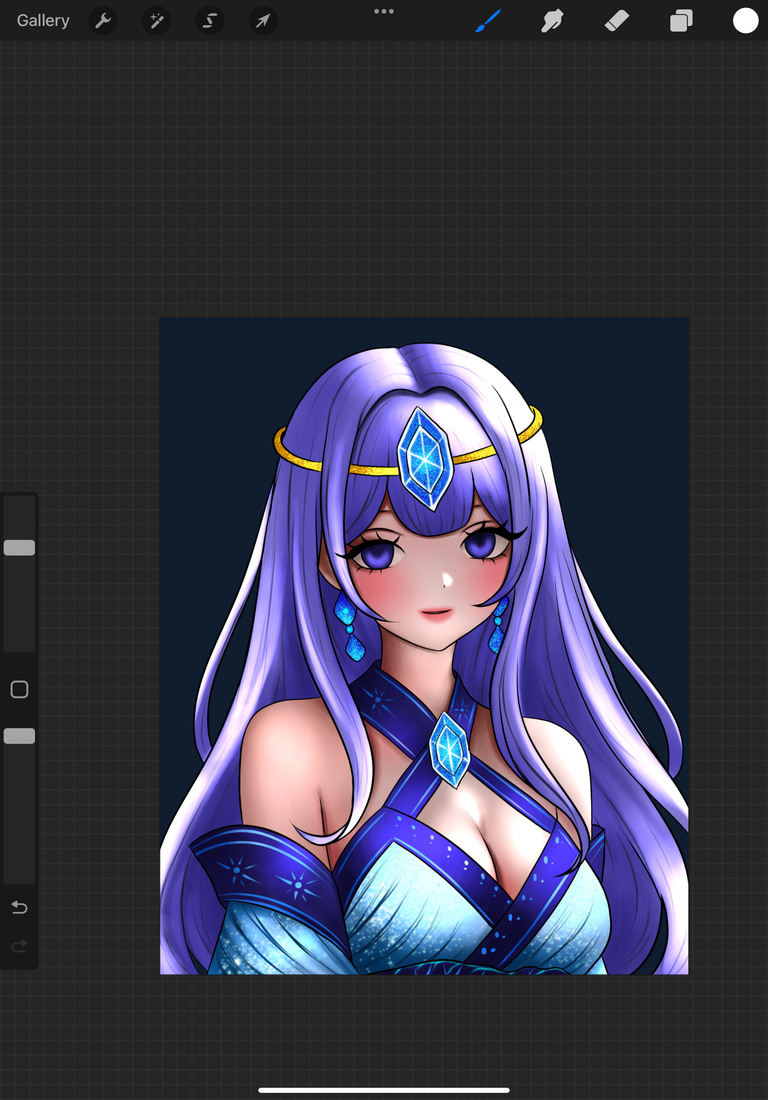This screenshot has width=768, height=1100.
Task: Undo the last action
Action: click(20, 908)
